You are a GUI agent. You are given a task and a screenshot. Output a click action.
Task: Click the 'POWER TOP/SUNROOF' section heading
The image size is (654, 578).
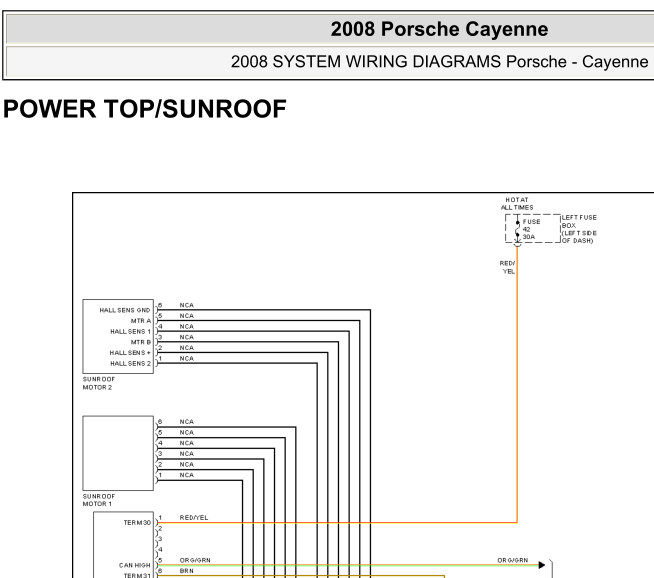[145, 109]
